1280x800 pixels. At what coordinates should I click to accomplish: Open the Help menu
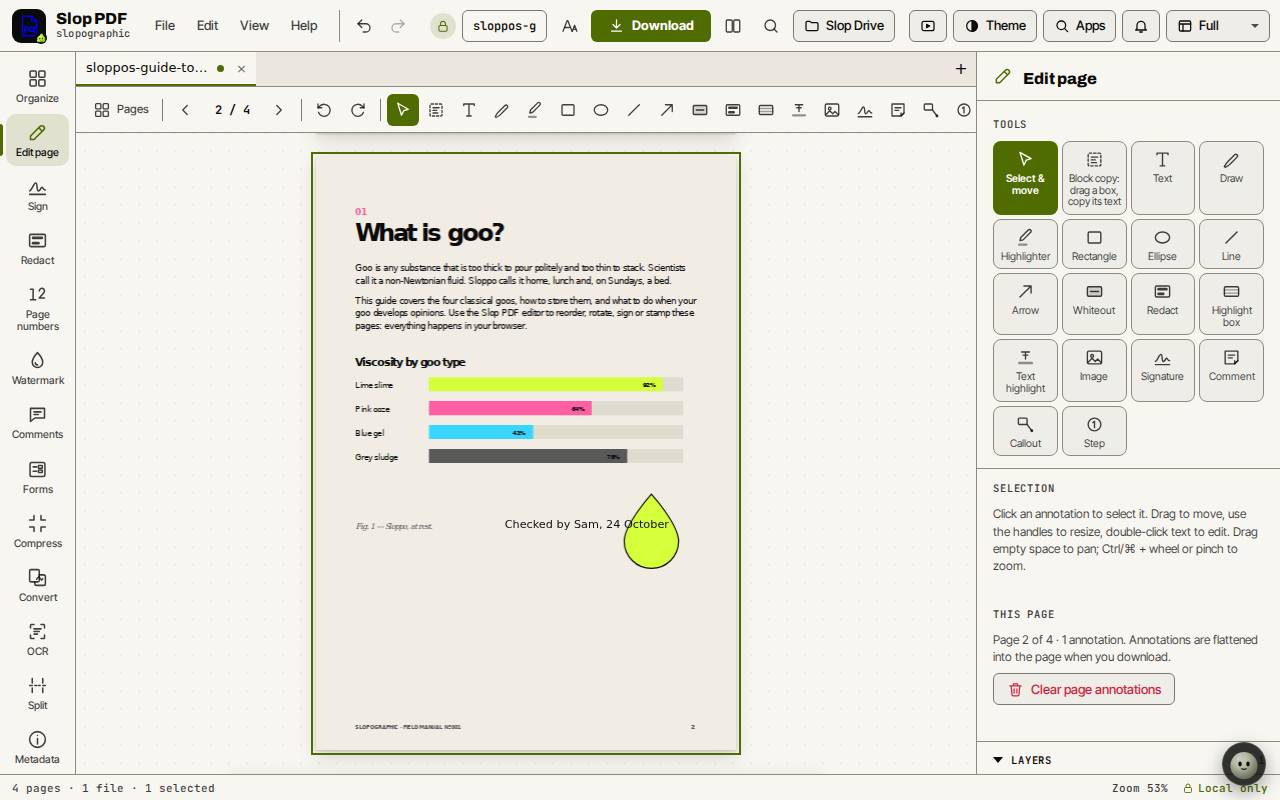point(304,26)
